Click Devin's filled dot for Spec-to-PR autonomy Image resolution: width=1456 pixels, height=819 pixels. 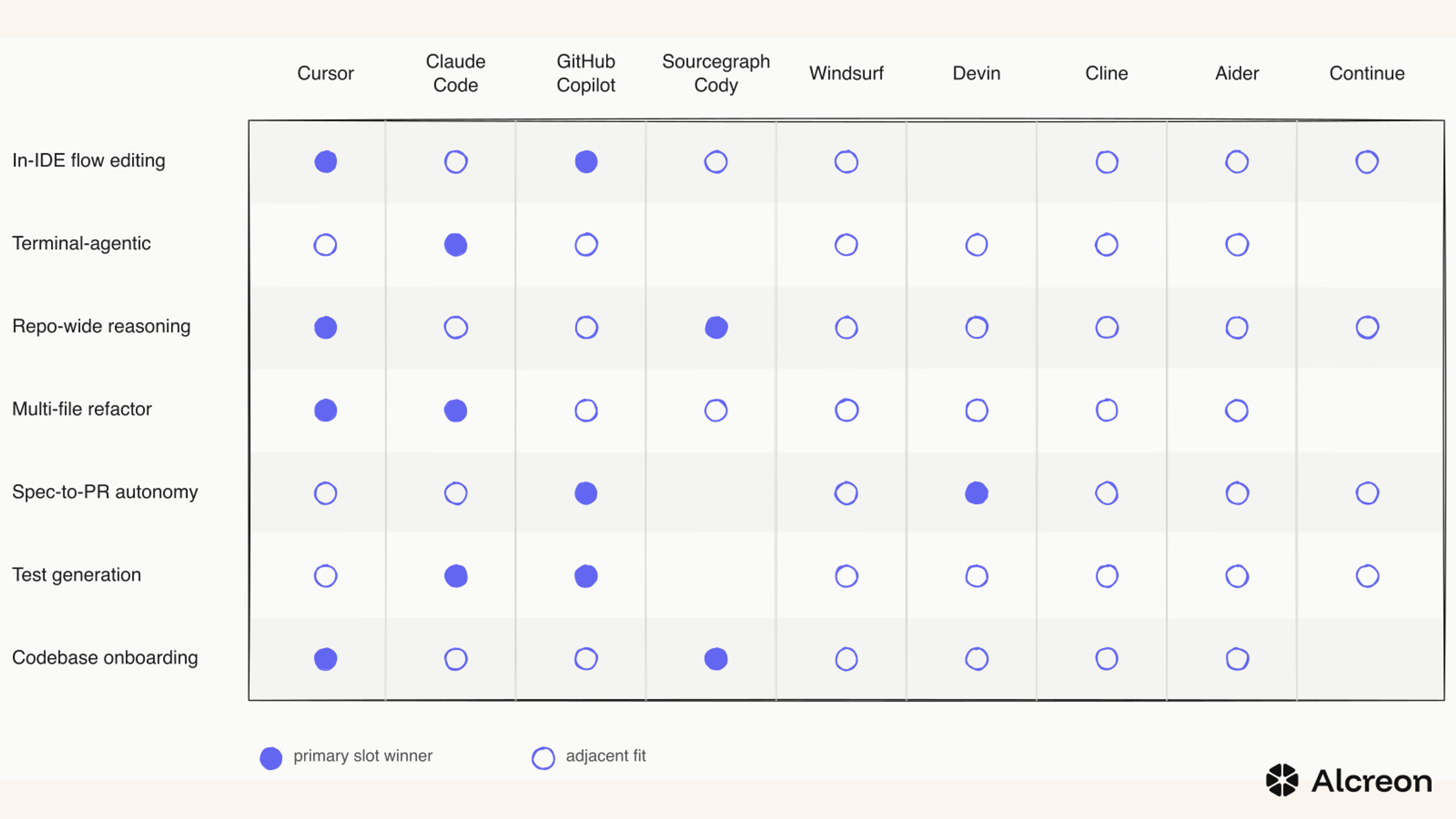click(977, 493)
